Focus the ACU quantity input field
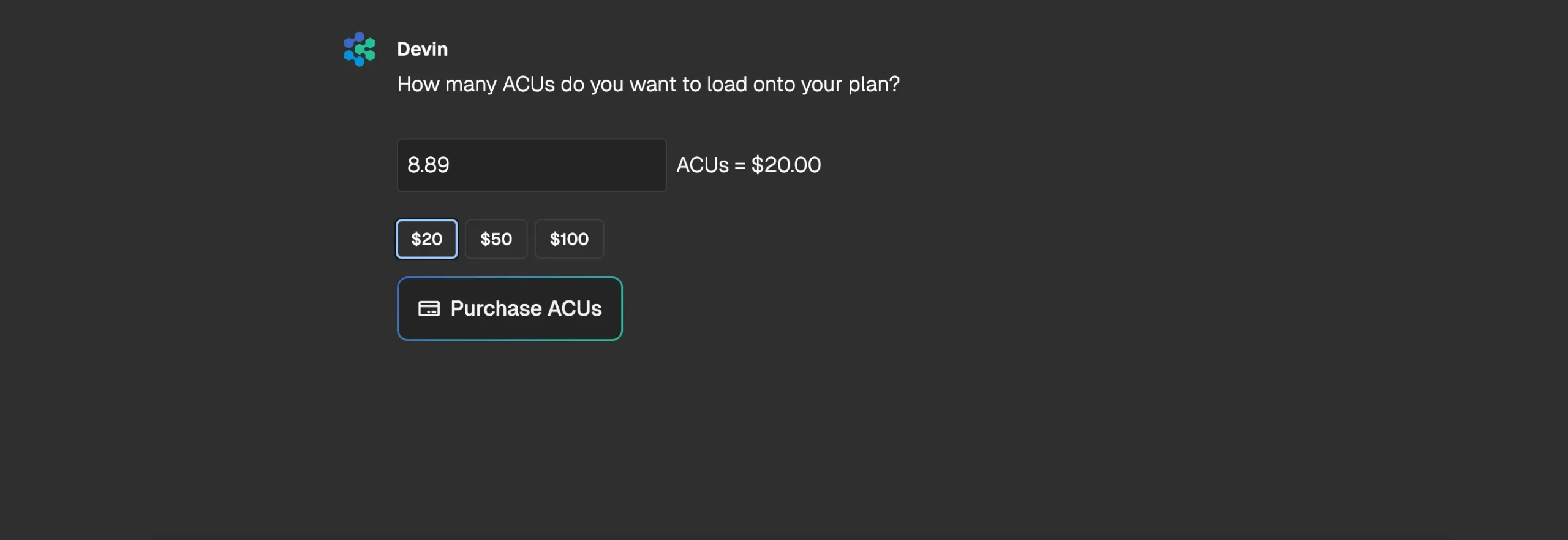Image resolution: width=1568 pixels, height=540 pixels. (x=532, y=165)
